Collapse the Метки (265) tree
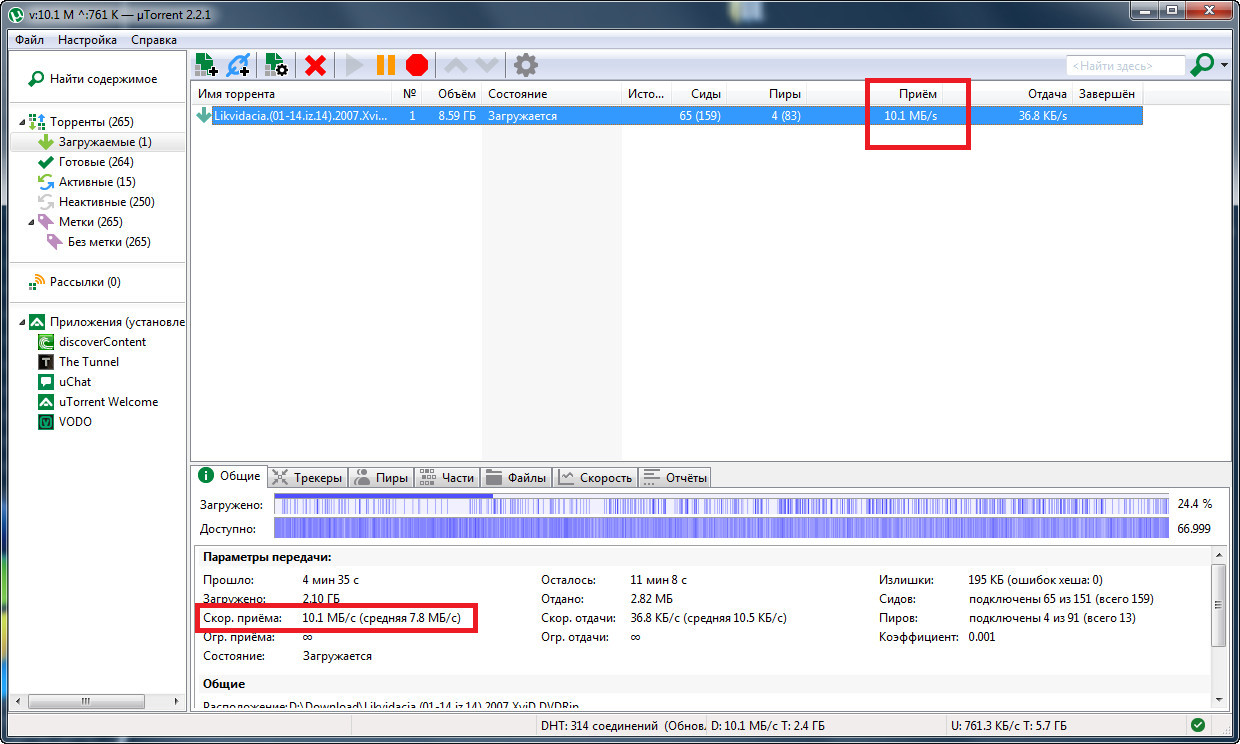Viewport: 1240px width, 744px height. (x=31, y=222)
